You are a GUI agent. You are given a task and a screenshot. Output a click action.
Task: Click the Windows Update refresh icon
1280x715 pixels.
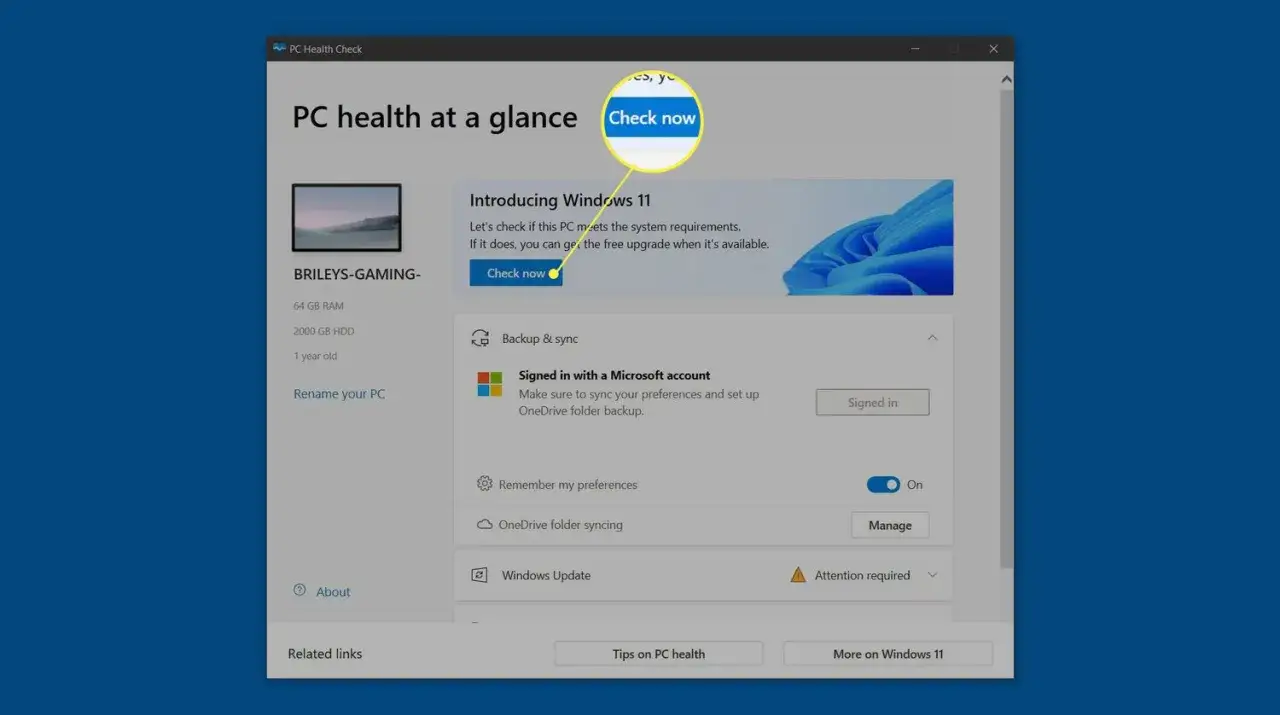480,575
